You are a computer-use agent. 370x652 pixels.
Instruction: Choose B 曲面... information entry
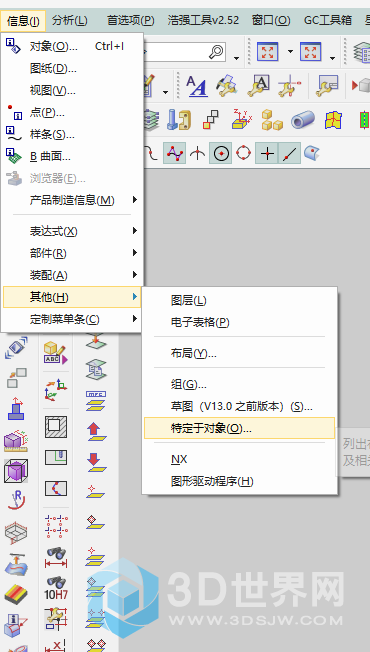(x=72, y=156)
